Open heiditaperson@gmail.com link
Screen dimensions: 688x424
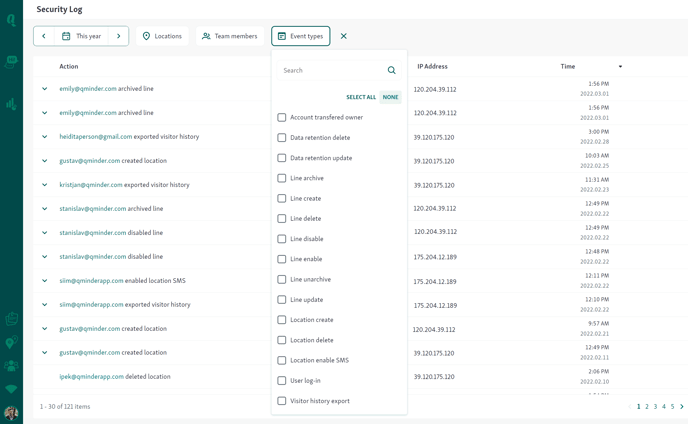(96, 137)
